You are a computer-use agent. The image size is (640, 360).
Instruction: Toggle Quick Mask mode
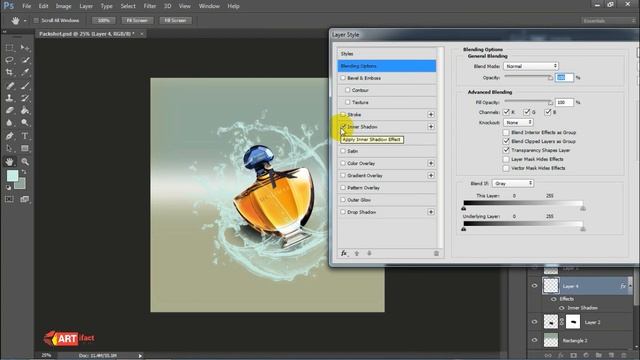tap(9, 199)
